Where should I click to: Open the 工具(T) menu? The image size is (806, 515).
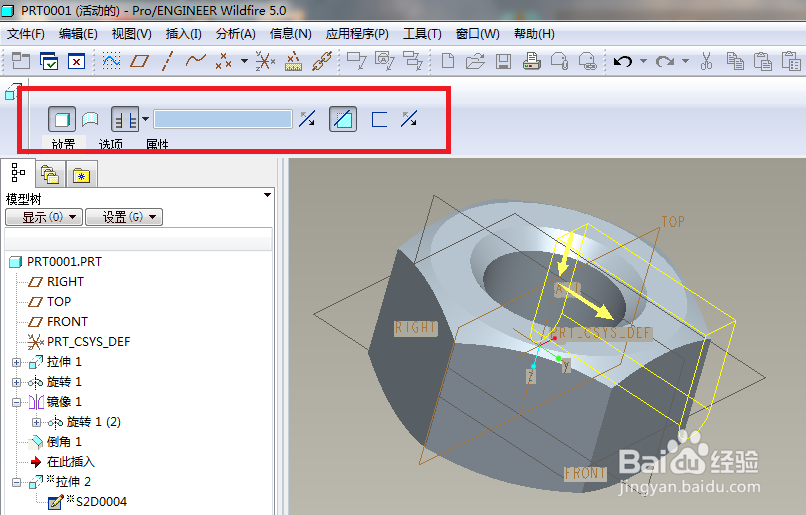422,34
